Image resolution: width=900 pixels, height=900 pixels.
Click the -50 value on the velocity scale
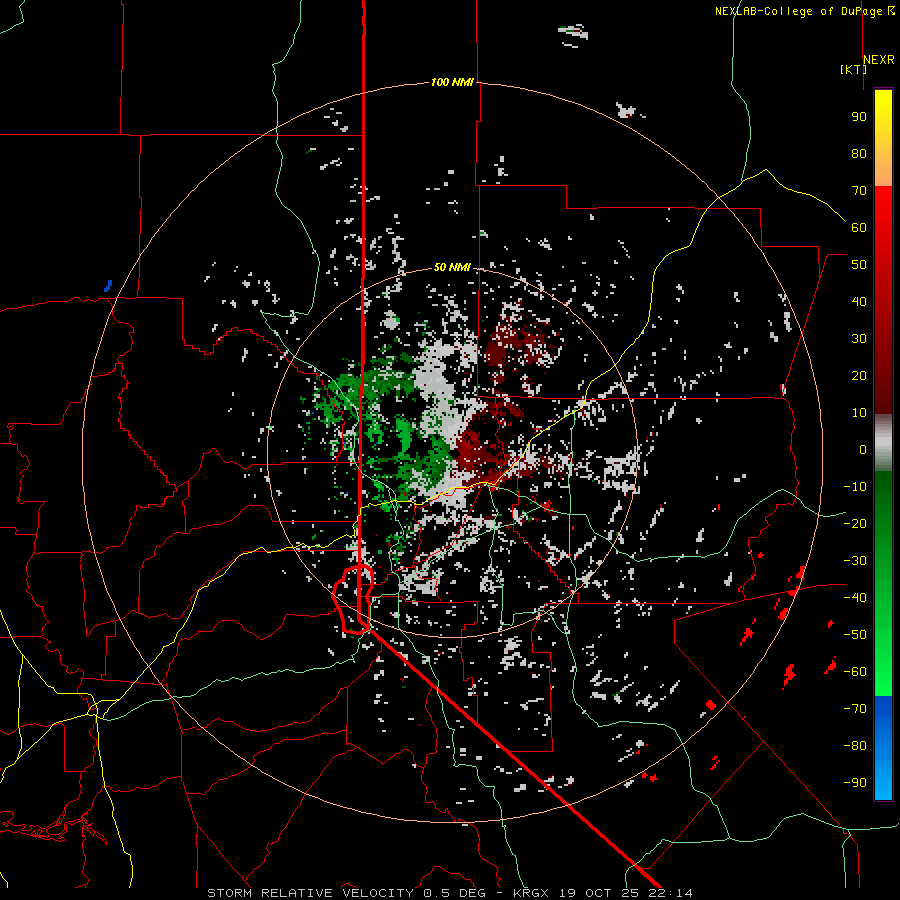tap(855, 635)
